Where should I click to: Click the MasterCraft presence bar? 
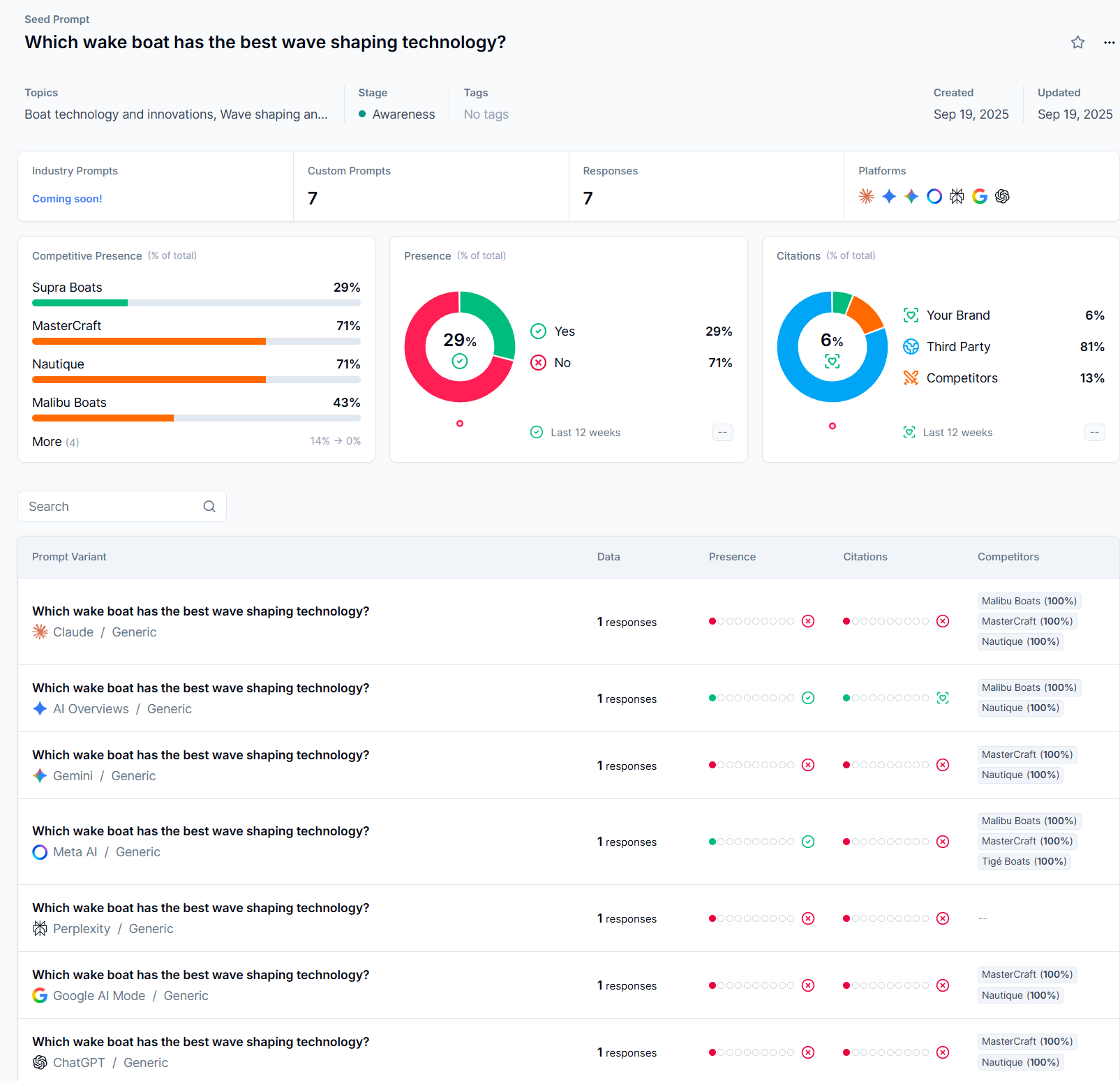pos(196,341)
